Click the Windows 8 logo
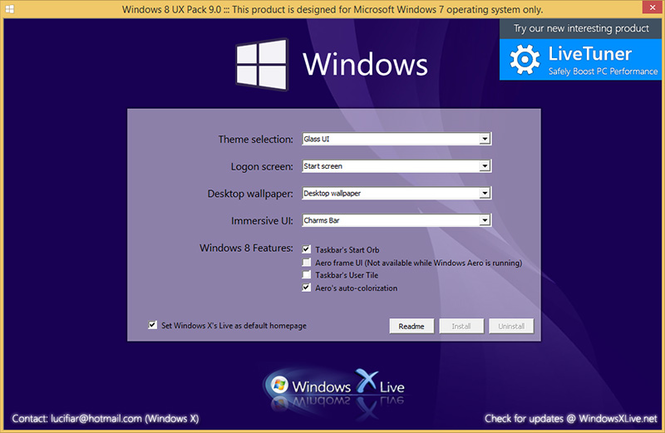The image size is (665, 433). 262,64
